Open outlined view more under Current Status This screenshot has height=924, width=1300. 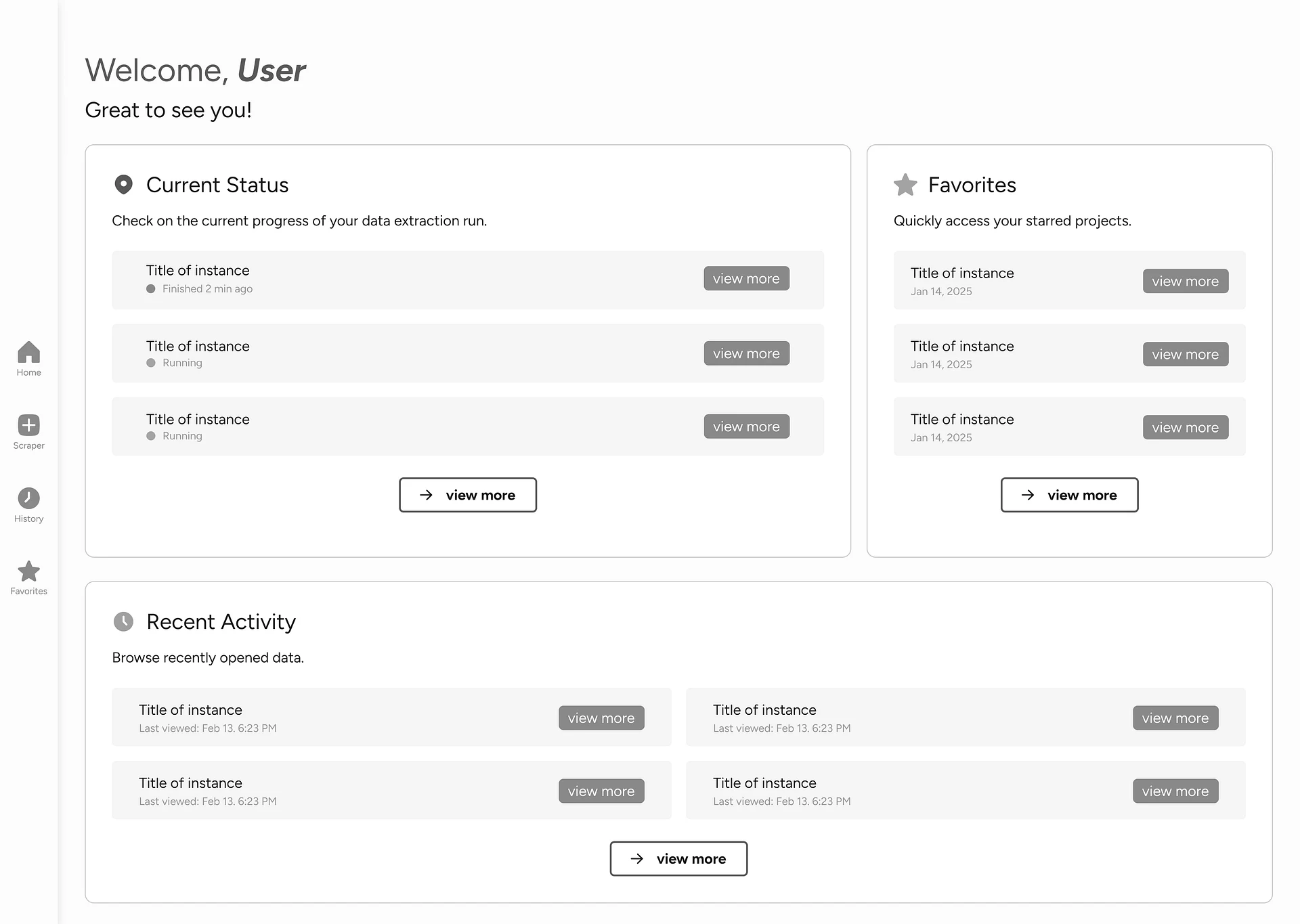468,495
